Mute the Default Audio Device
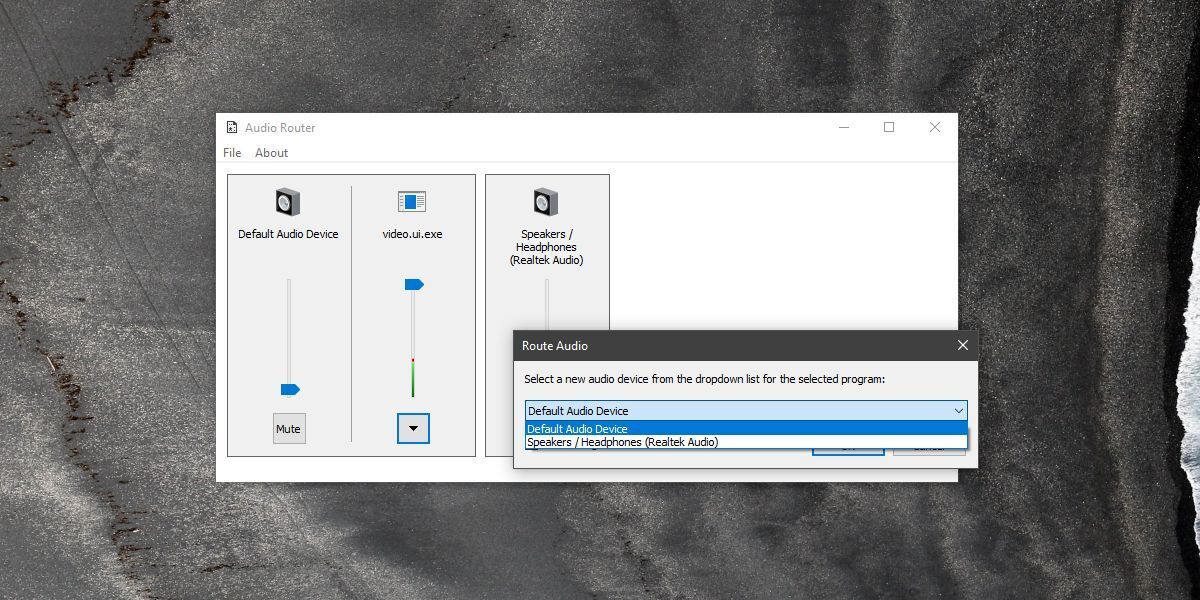The width and height of the screenshot is (1200, 600). point(288,429)
